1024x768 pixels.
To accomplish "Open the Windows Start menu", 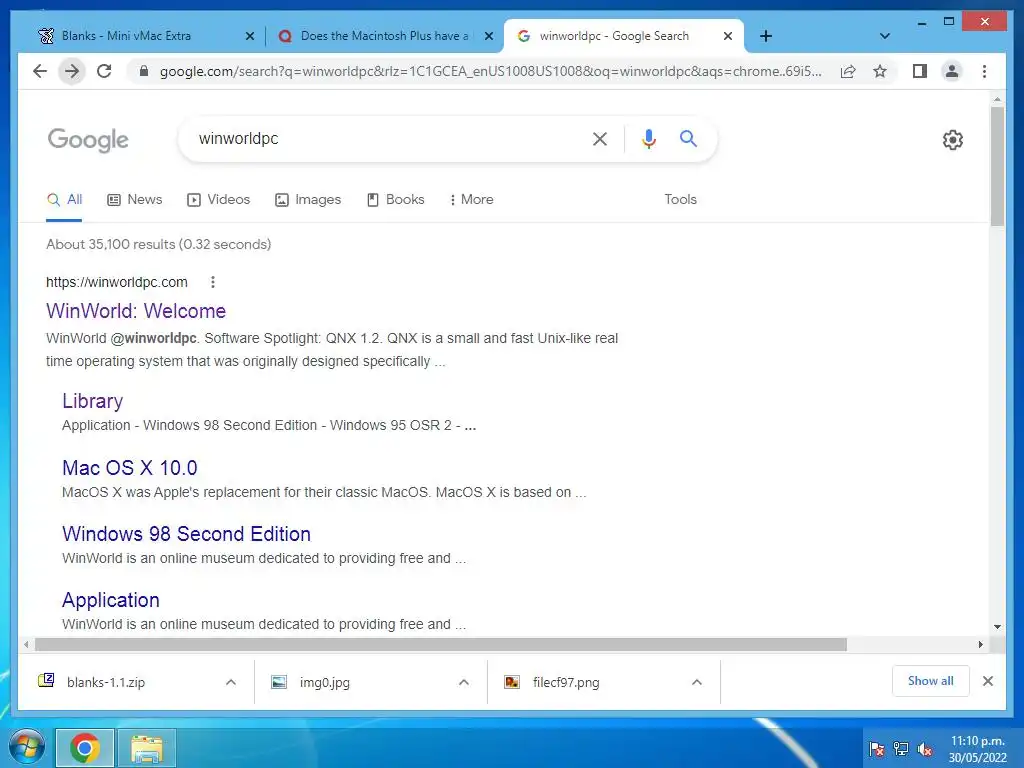I will [x=26, y=747].
